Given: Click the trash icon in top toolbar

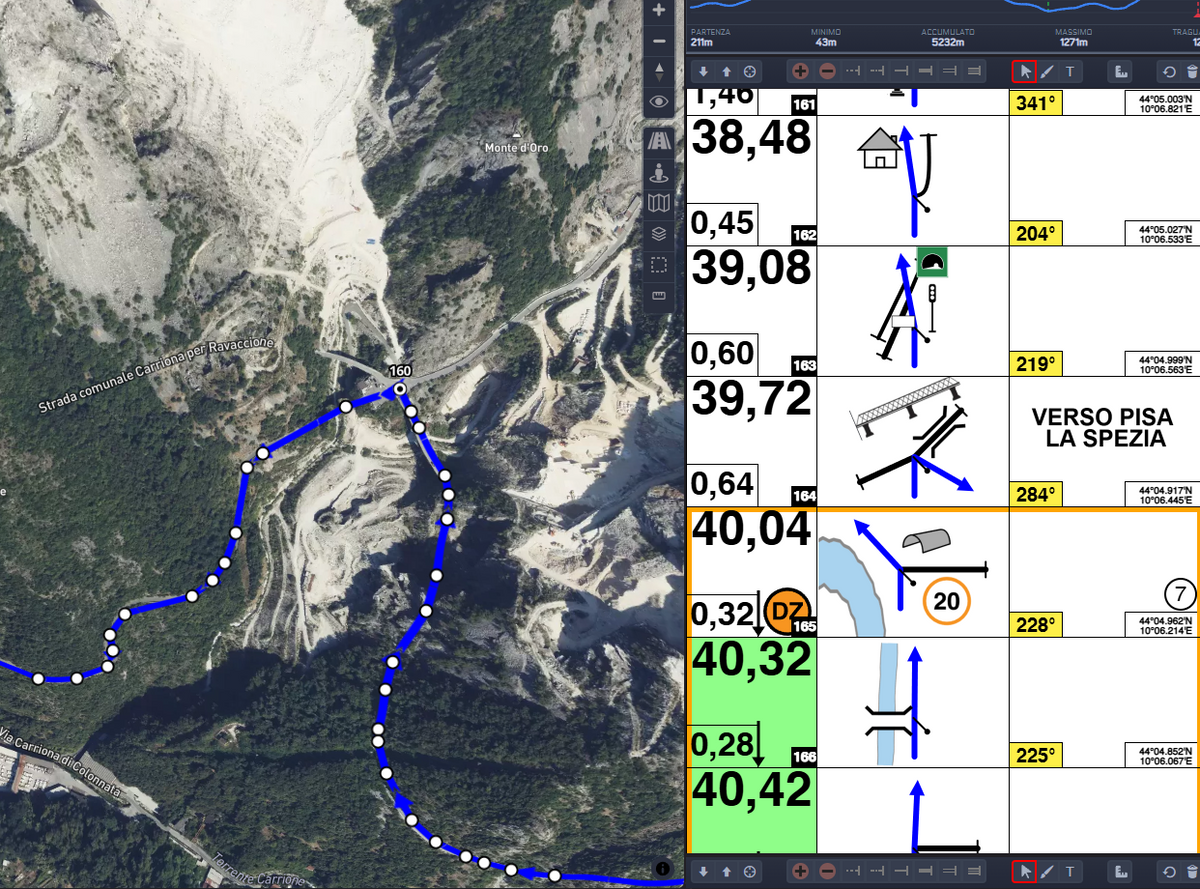Looking at the screenshot, I should (1191, 72).
